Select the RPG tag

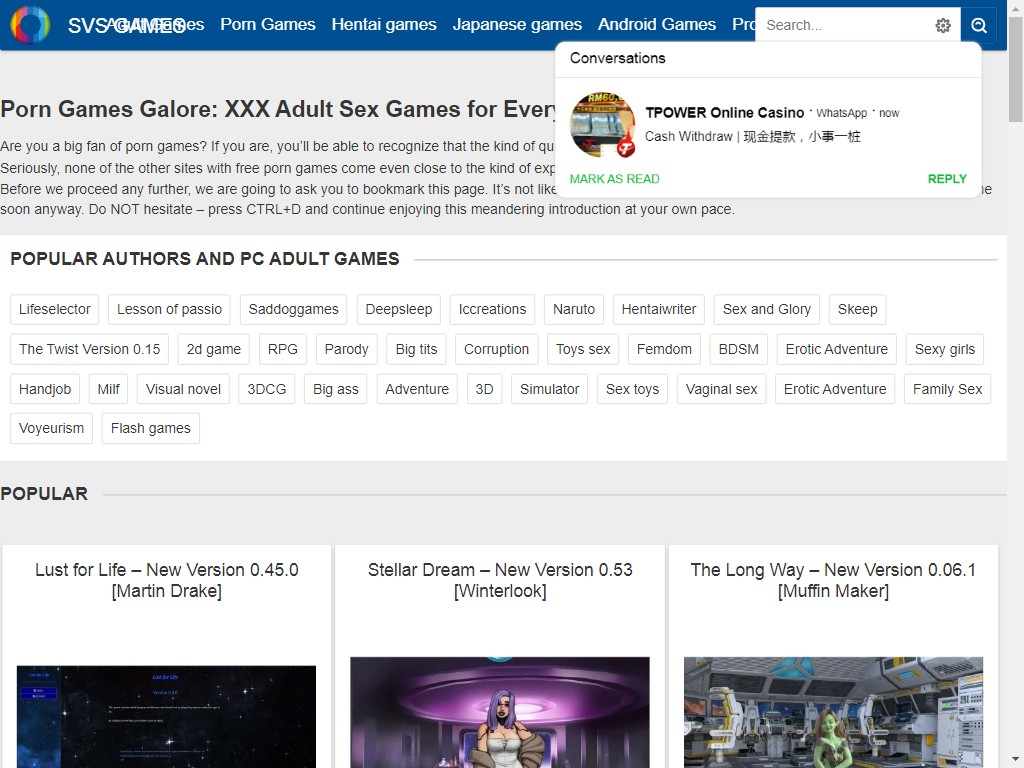pyautogui.click(x=283, y=349)
